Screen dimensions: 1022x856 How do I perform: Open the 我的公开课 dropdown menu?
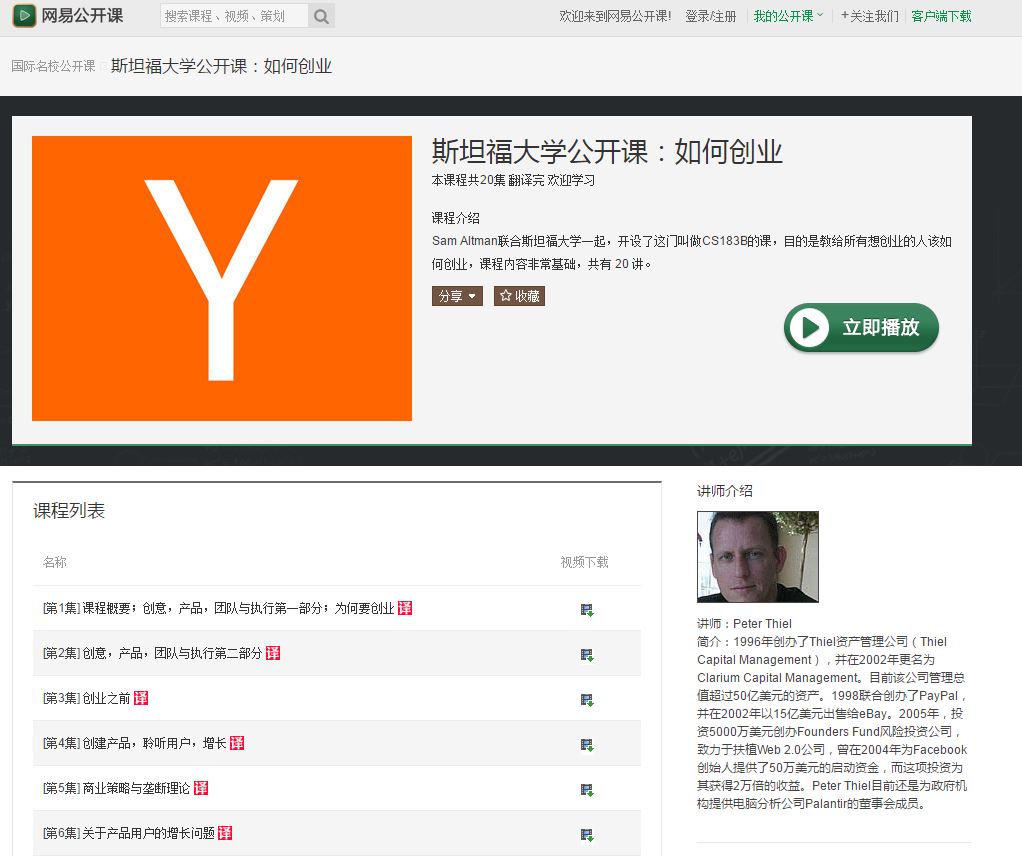(788, 16)
